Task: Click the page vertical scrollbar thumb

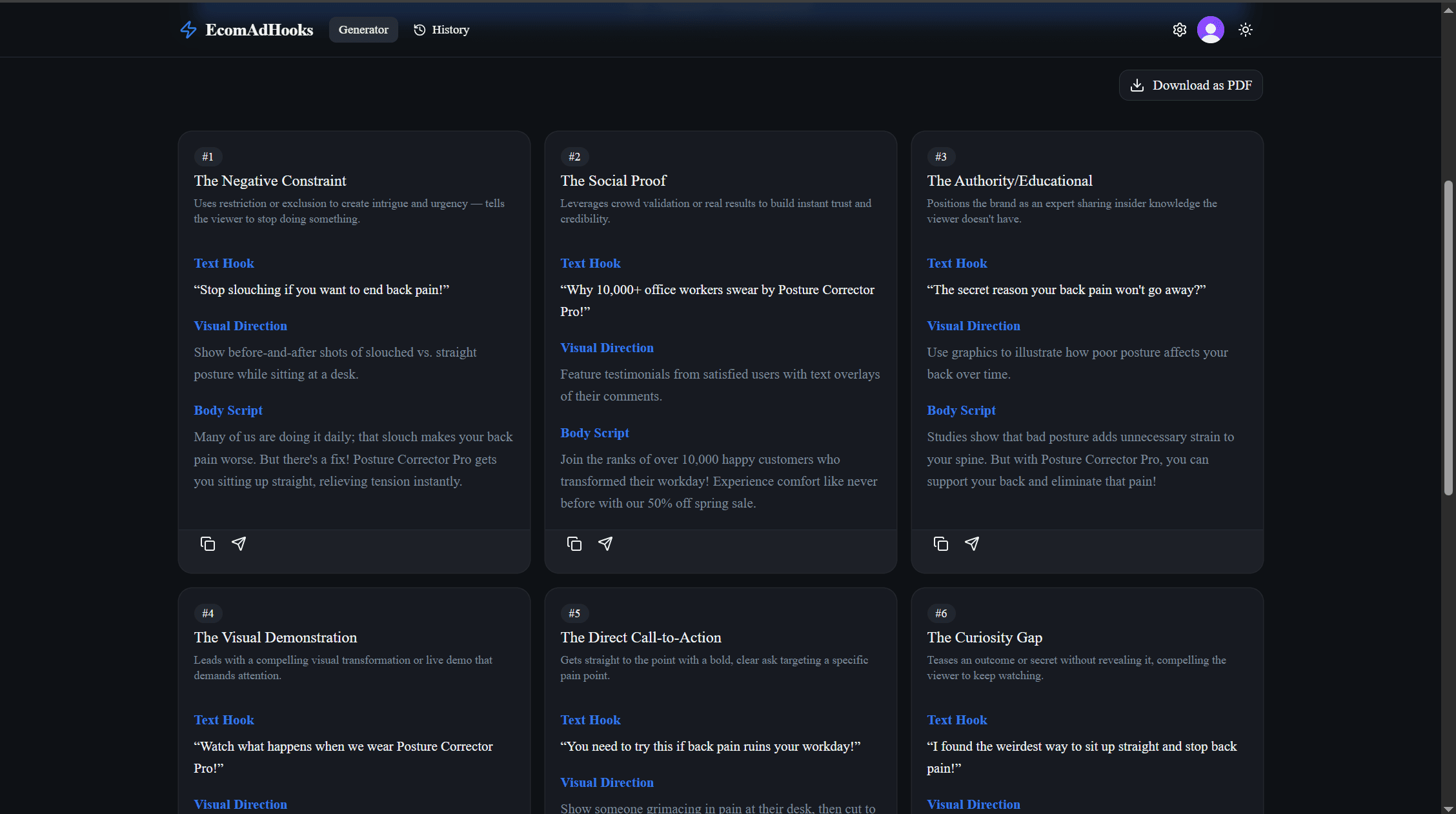Action: [x=1448, y=338]
